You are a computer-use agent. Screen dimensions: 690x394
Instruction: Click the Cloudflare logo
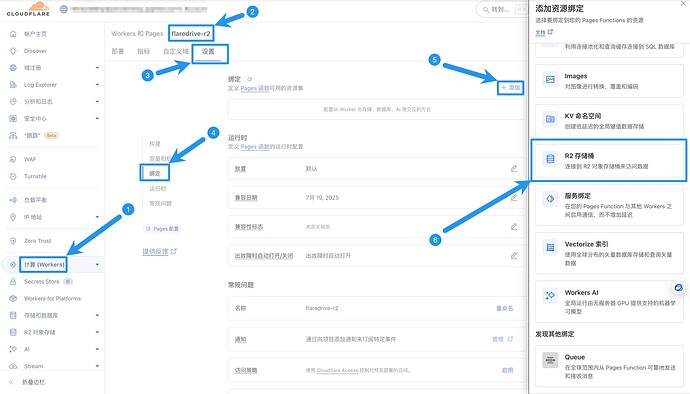29,9
